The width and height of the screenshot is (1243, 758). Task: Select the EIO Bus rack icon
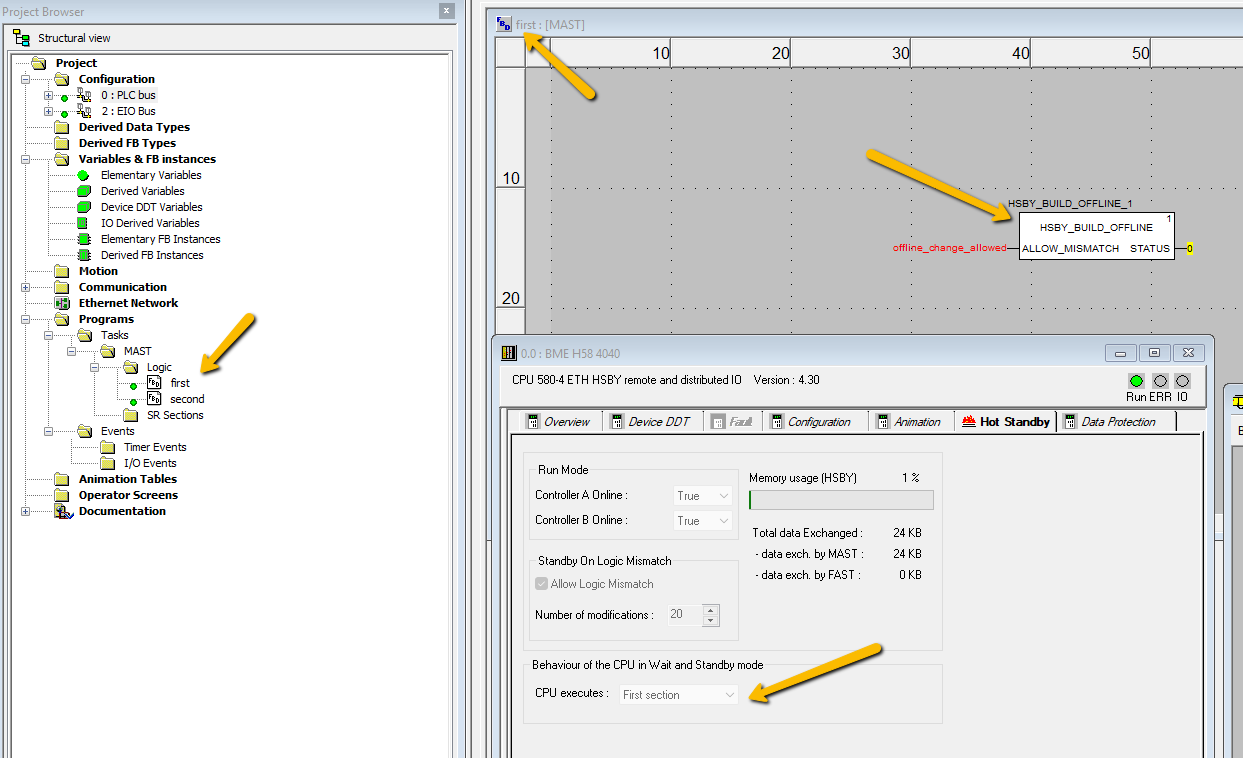(84, 111)
